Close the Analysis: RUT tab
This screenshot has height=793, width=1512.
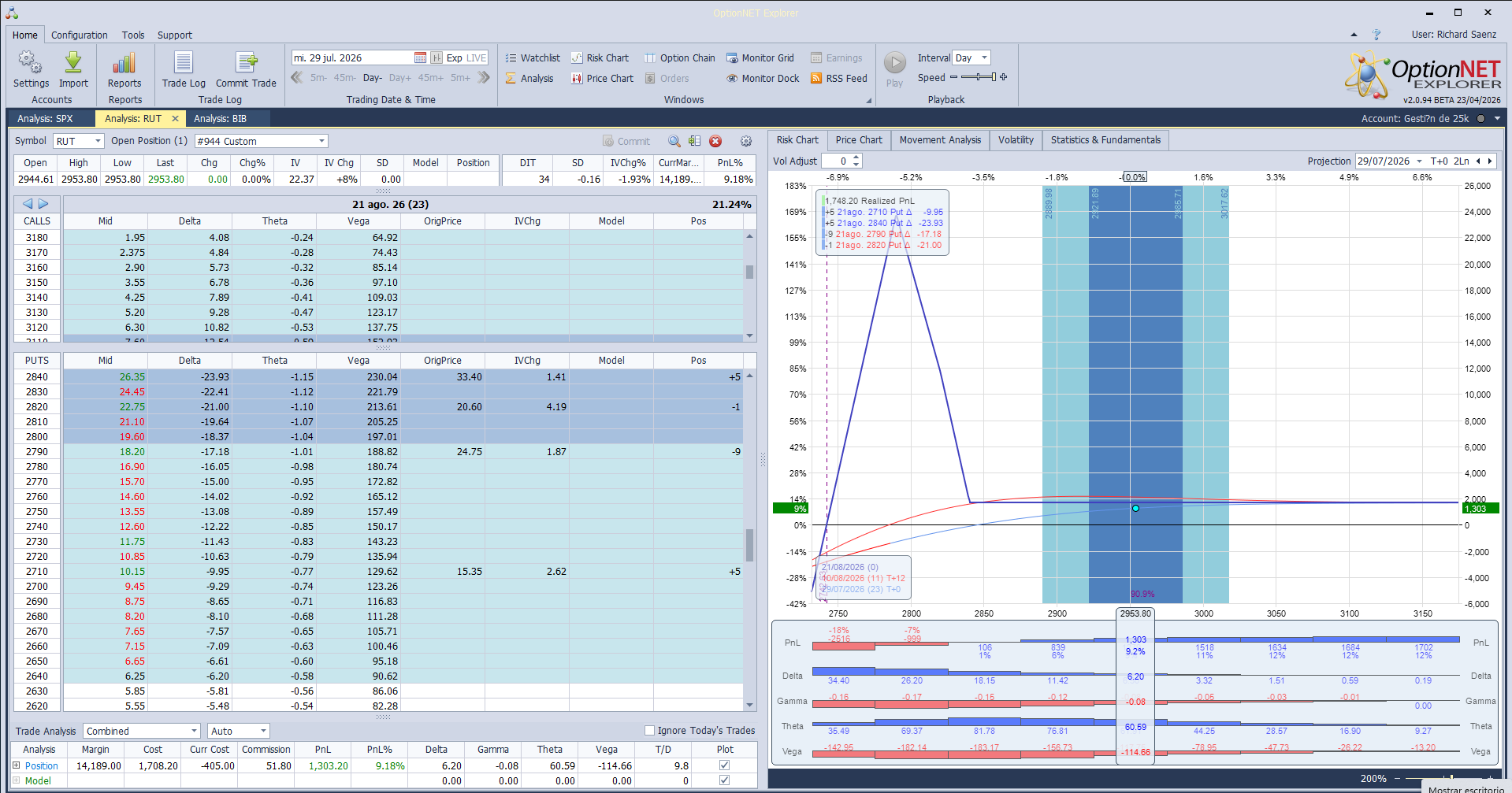coord(175,119)
